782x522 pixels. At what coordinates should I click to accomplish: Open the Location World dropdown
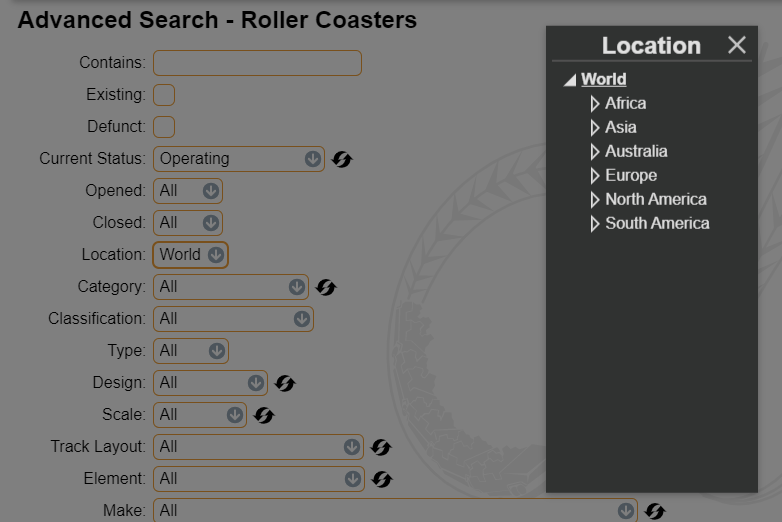point(191,255)
